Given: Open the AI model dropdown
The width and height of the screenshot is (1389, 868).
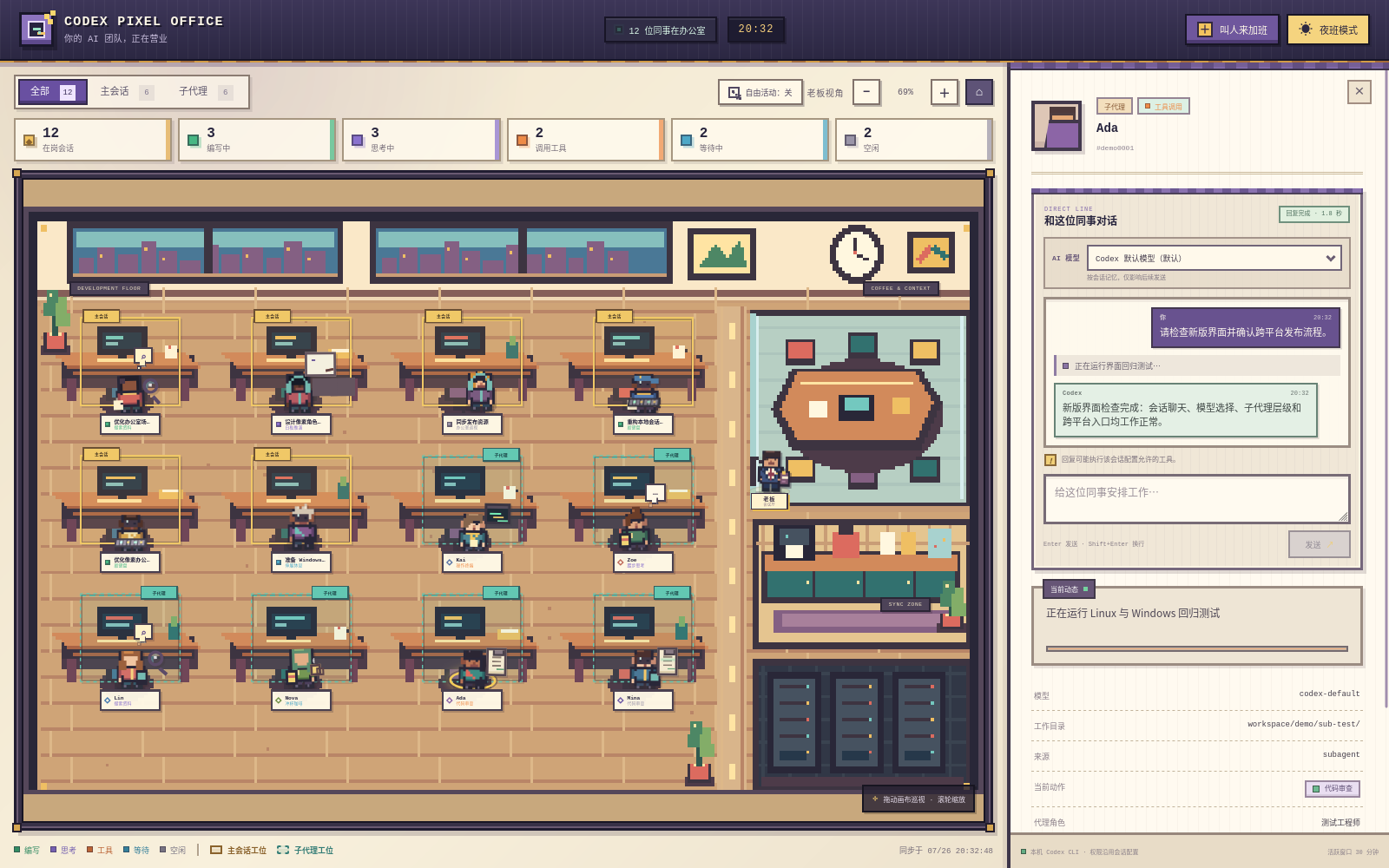Looking at the screenshot, I should (1214, 258).
